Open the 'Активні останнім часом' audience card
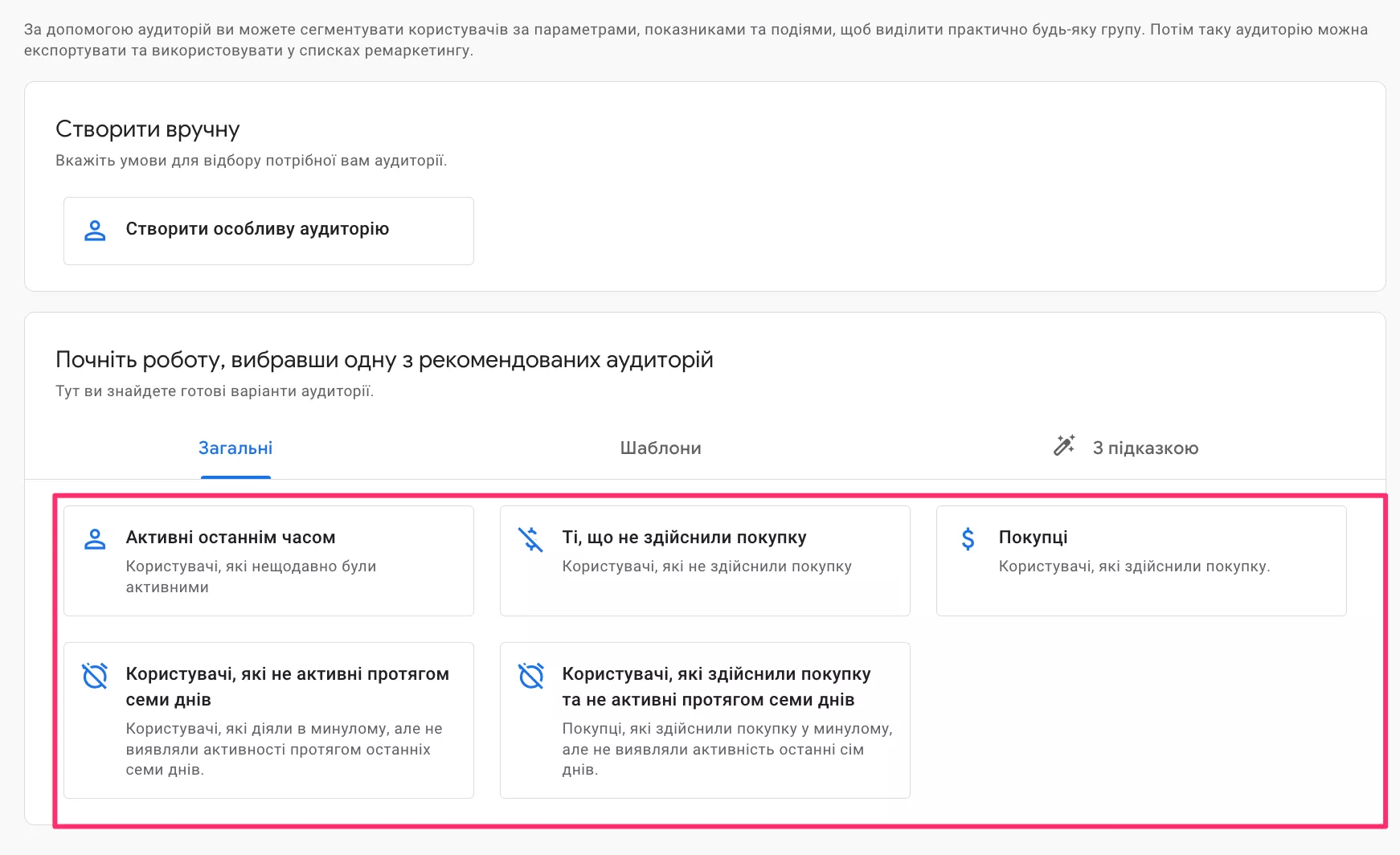This screenshot has width=1400, height=855. coord(268,560)
